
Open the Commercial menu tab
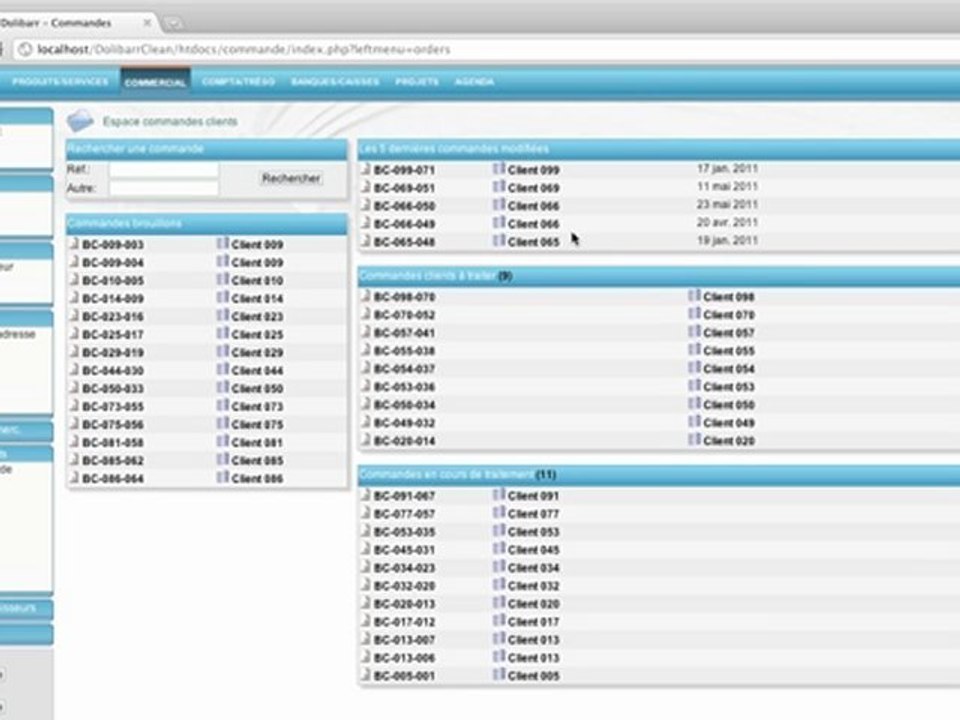(x=155, y=82)
